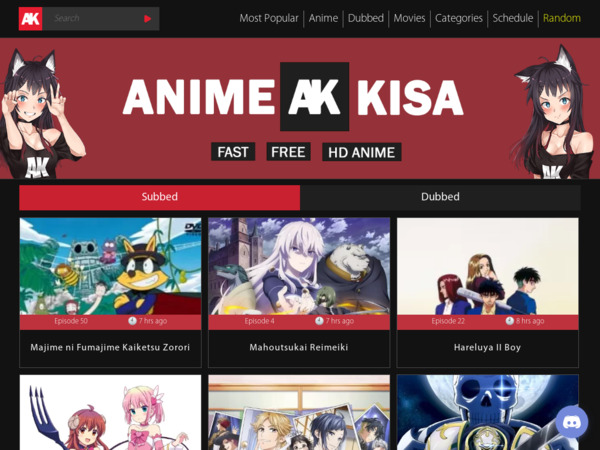View the Schedule page

pos(512,18)
